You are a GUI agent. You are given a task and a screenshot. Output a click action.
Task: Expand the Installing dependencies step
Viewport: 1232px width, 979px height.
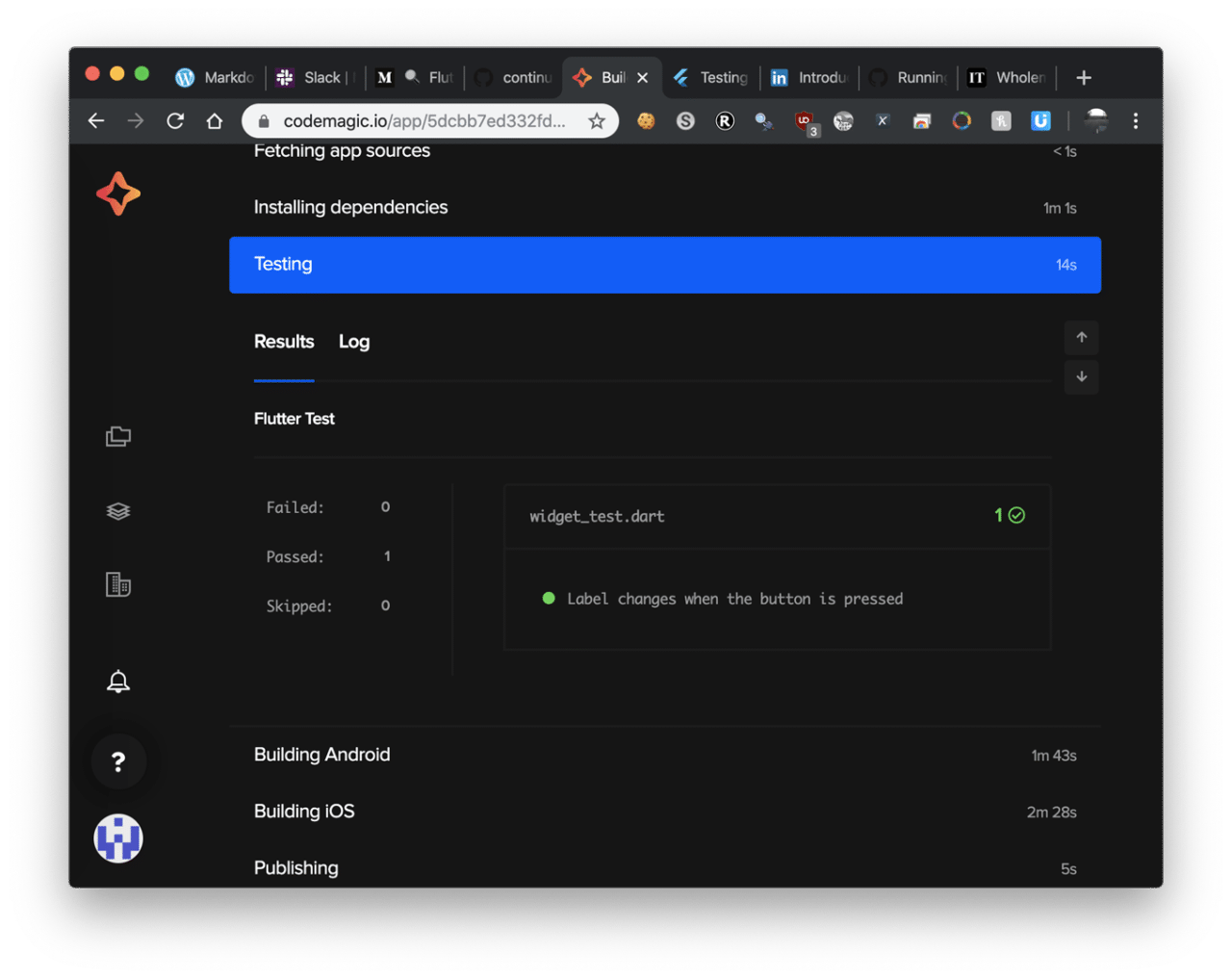[665, 207]
